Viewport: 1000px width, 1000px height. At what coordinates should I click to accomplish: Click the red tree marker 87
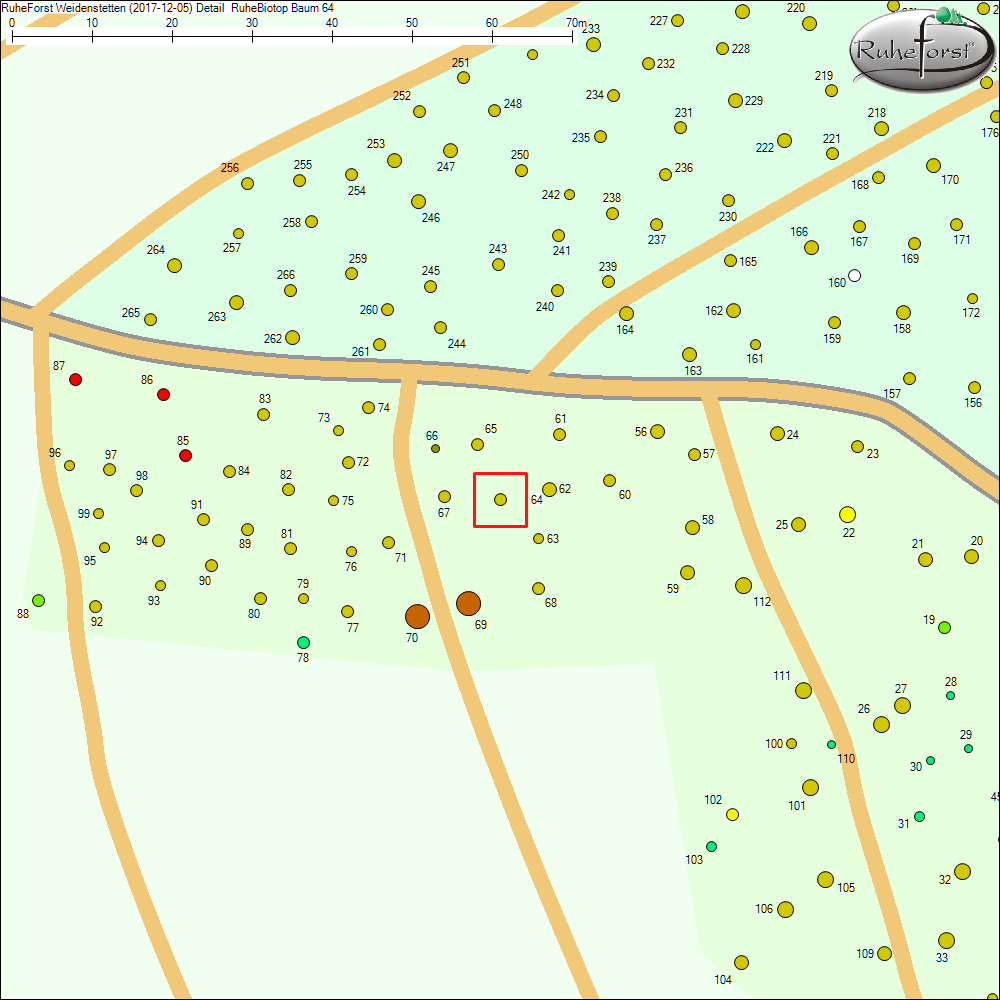(75, 380)
